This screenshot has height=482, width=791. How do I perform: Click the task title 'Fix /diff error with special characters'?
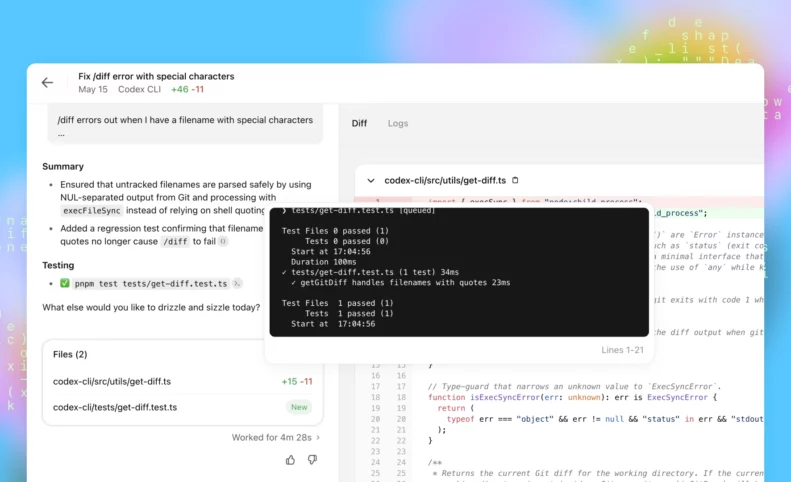(156, 76)
